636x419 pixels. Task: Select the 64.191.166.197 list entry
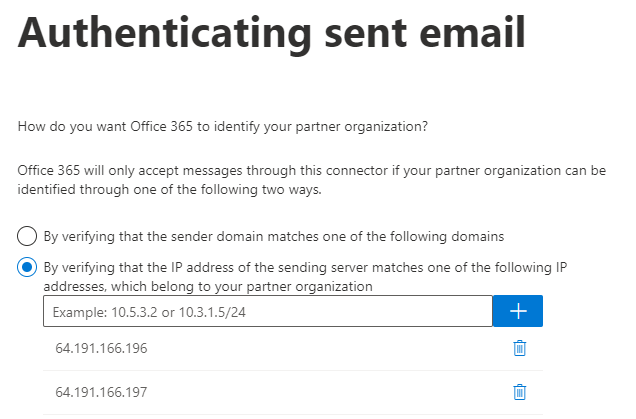tap(293, 392)
